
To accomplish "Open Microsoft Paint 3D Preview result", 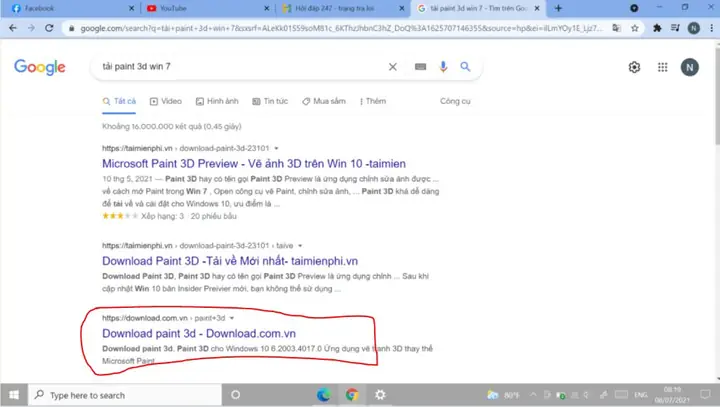I will pos(254,164).
